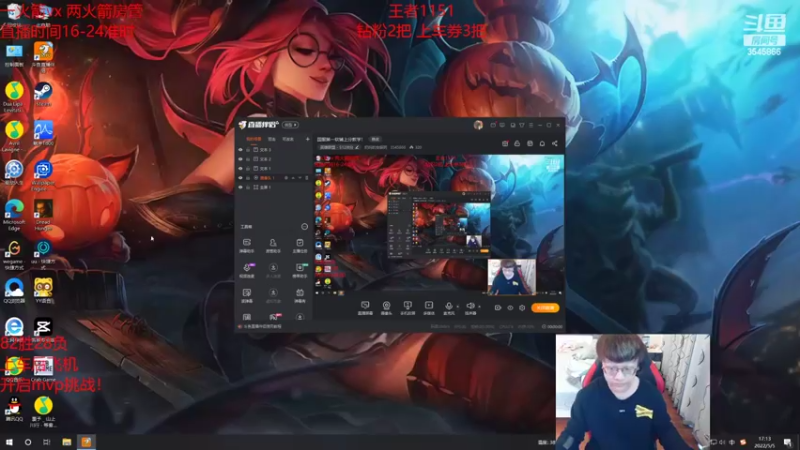
Task: Delete the selected camera layer with trash icon
Action: click(307, 178)
